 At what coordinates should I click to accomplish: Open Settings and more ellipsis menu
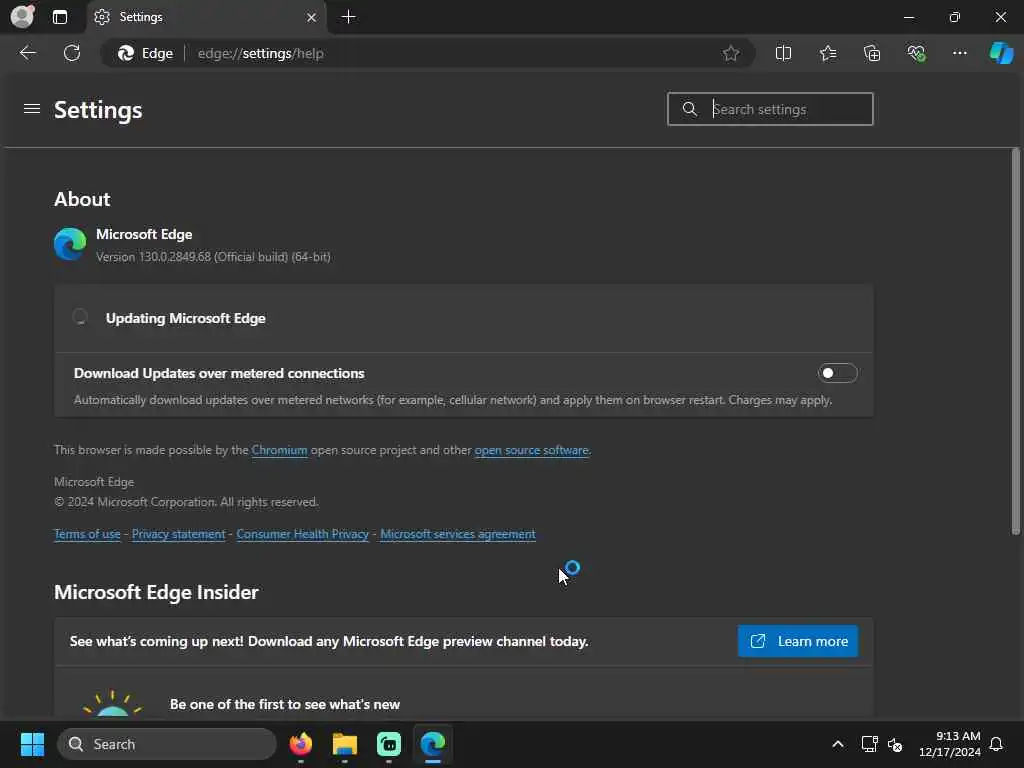(x=959, y=54)
